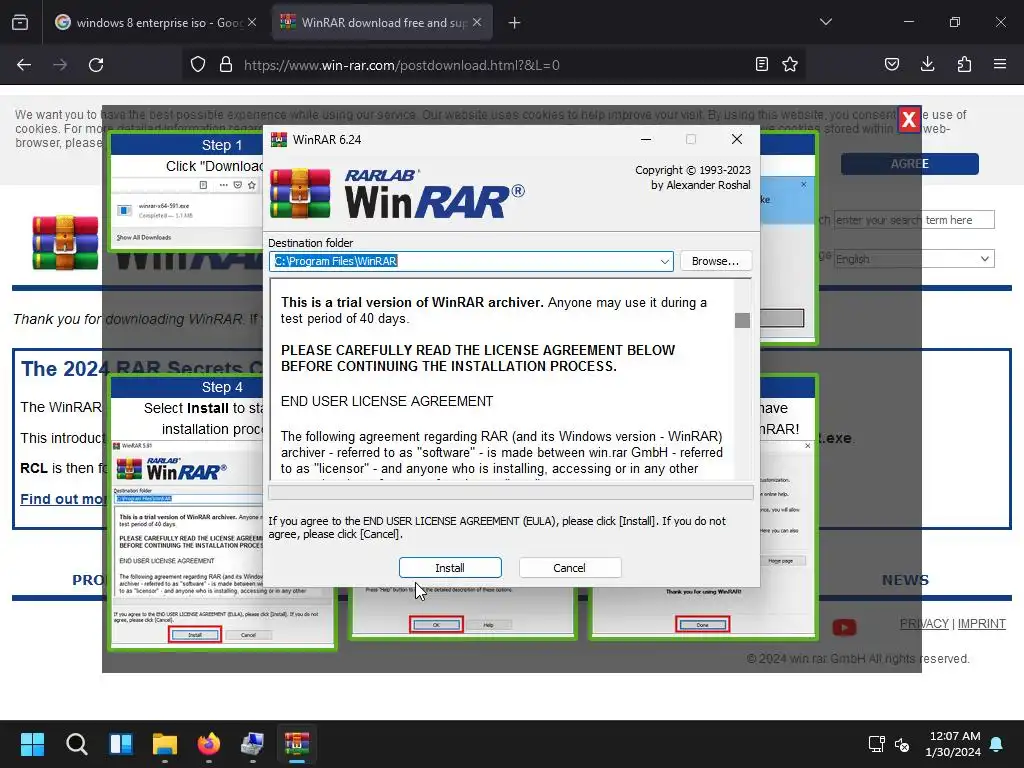The image size is (1024, 768).
Task: Open the Firefox View icon
Action: pos(20,23)
